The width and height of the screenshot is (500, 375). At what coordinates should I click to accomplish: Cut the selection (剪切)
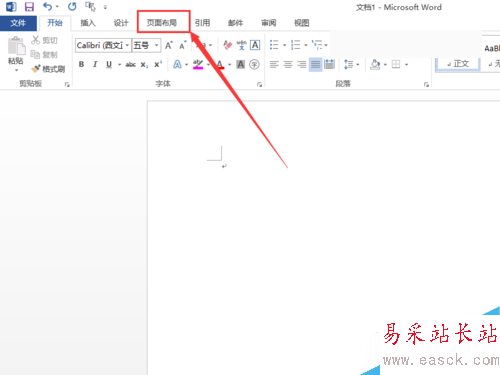point(44,40)
